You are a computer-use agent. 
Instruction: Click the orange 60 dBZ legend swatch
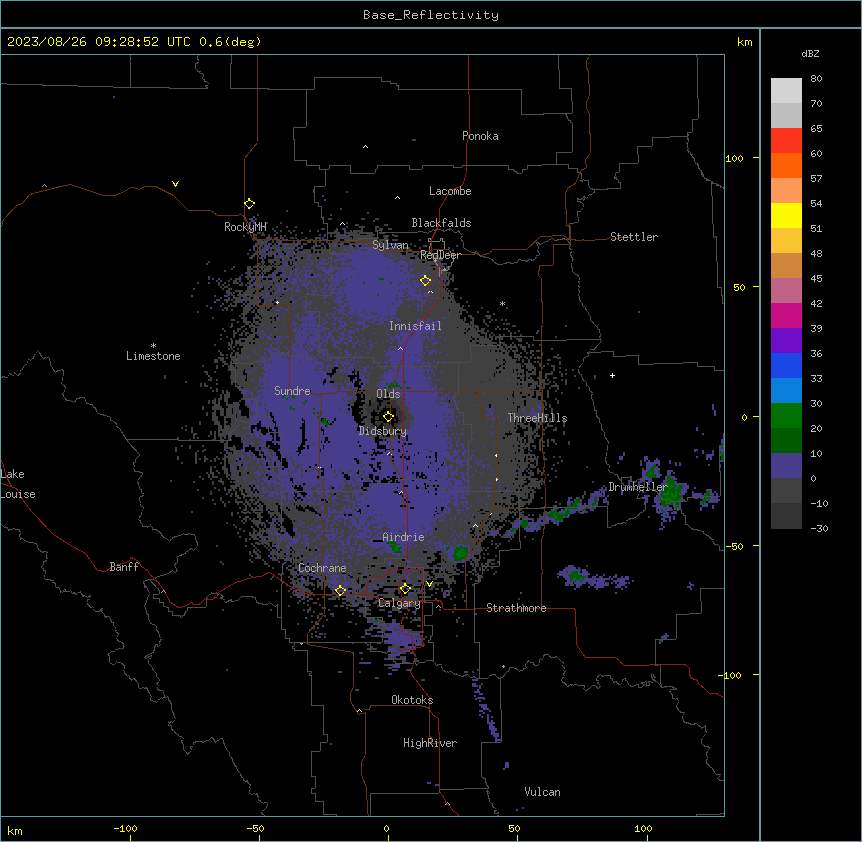pyautogui.click(x=786, y=165)
